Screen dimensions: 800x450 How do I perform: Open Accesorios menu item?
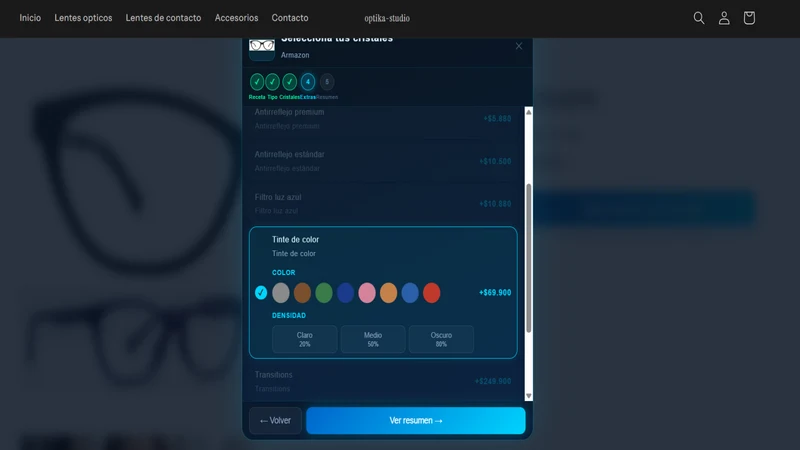236,18
